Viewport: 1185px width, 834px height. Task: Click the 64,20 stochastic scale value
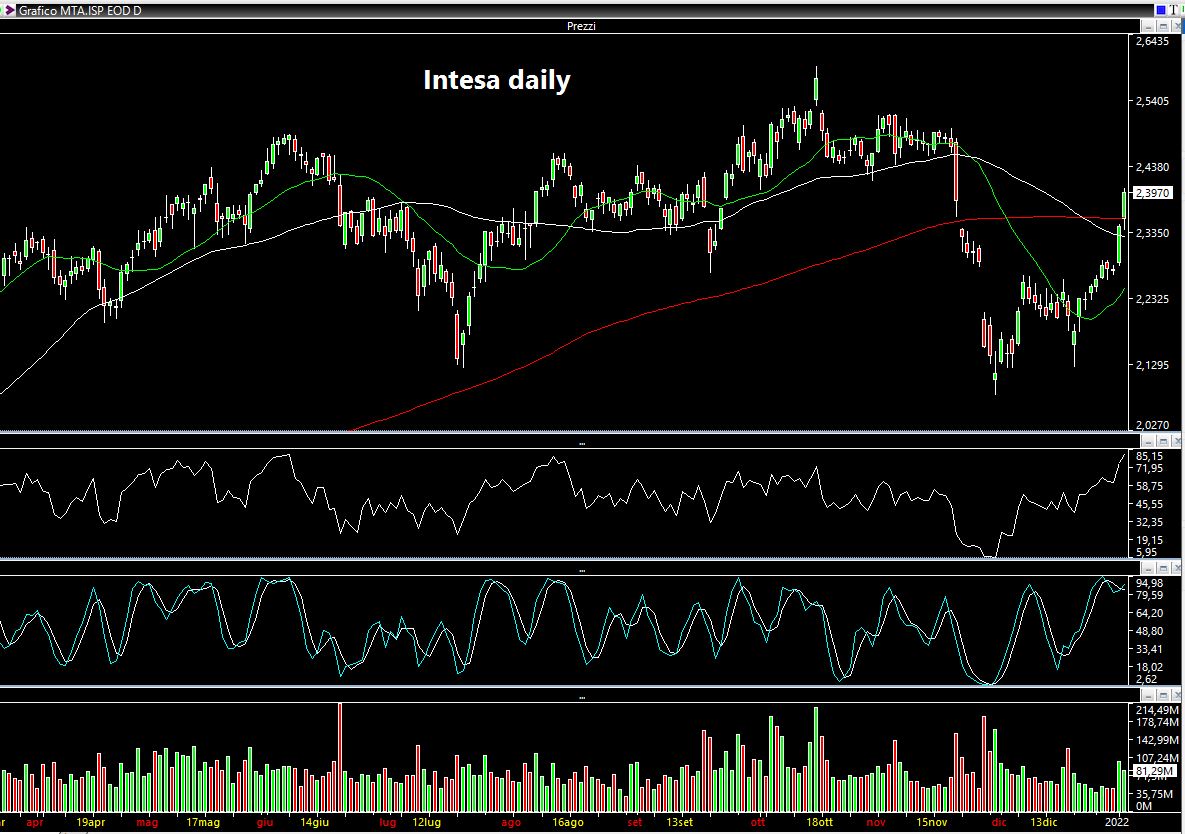tap(1149, 613)
